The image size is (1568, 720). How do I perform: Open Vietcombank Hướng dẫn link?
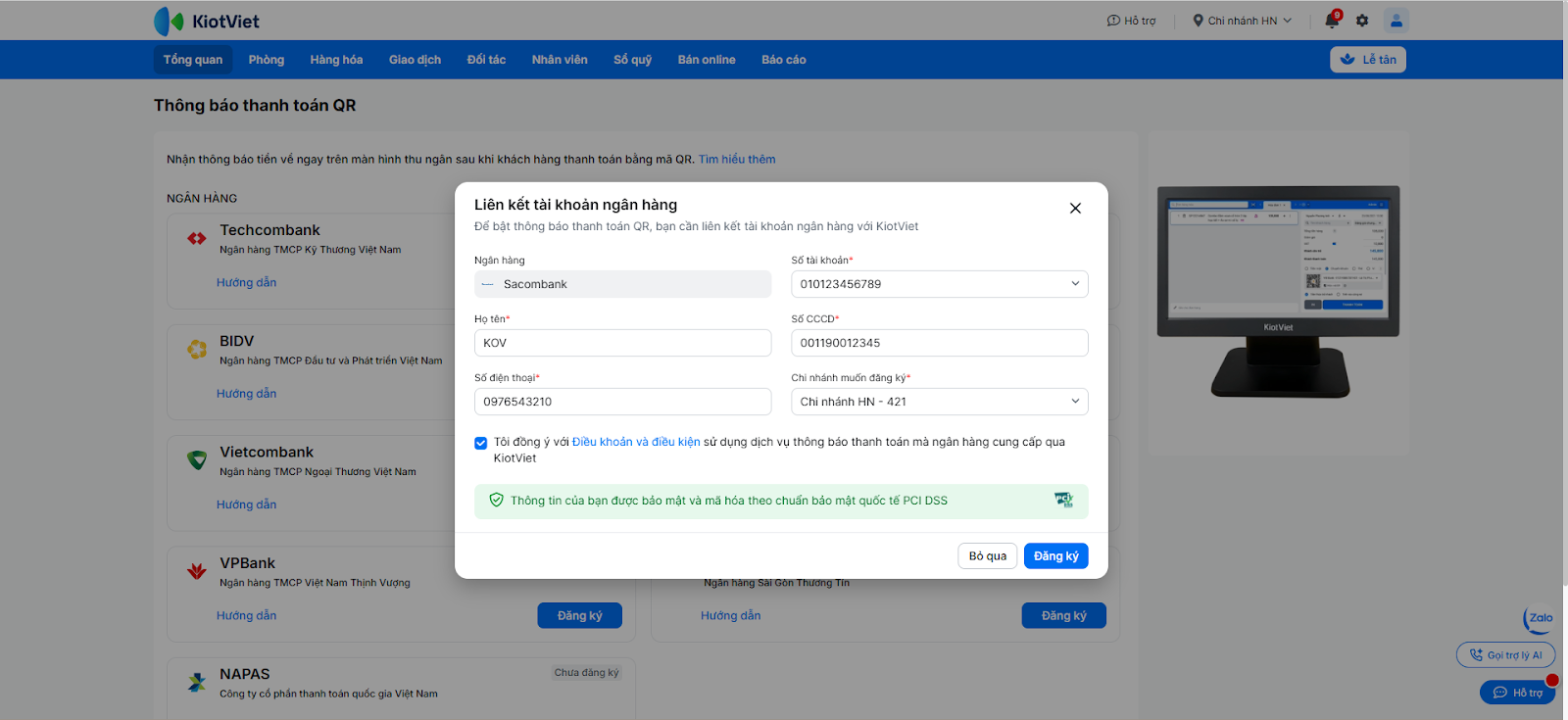tap(247, 504)
